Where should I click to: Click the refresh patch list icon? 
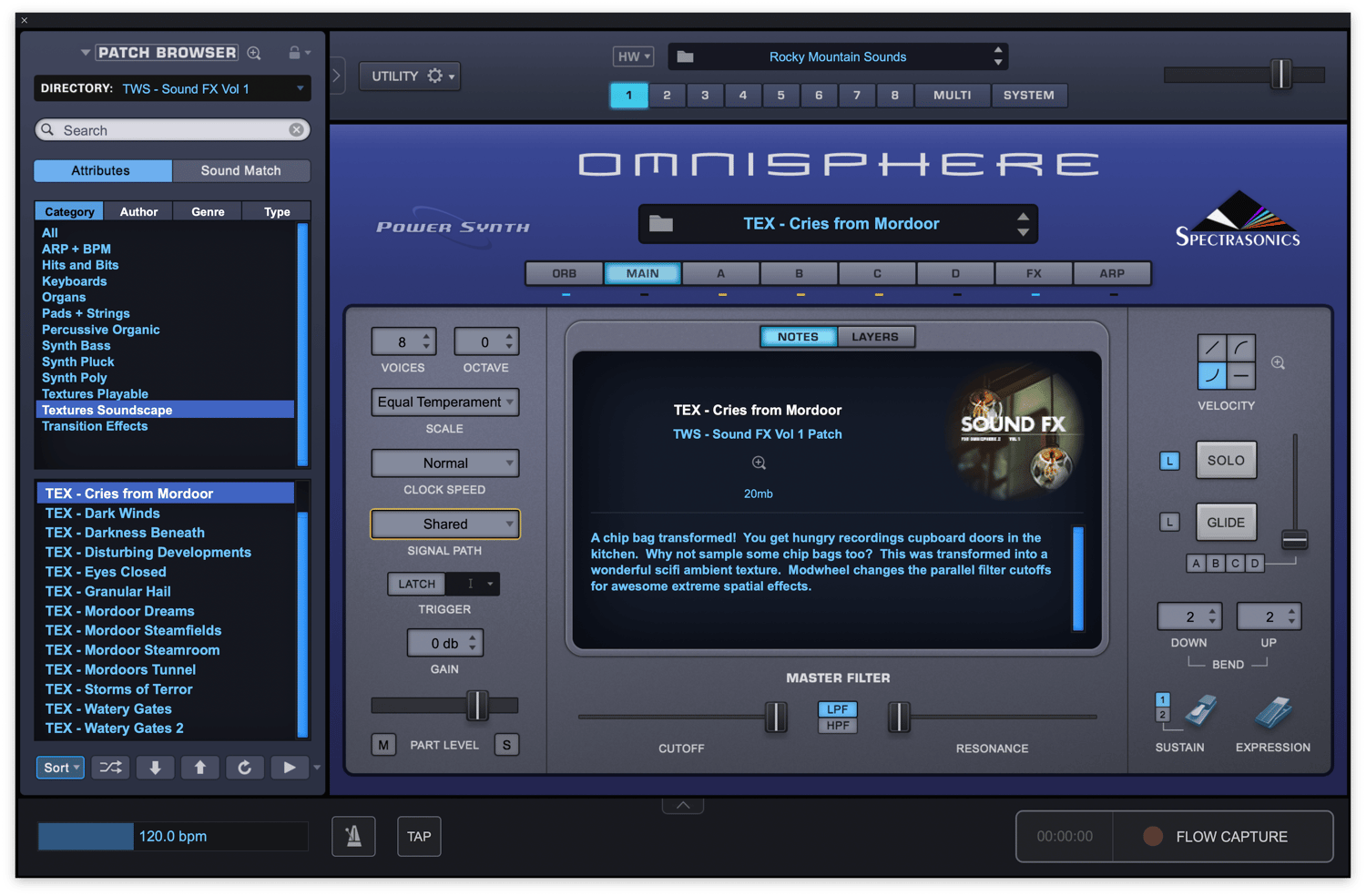point(244,768)
